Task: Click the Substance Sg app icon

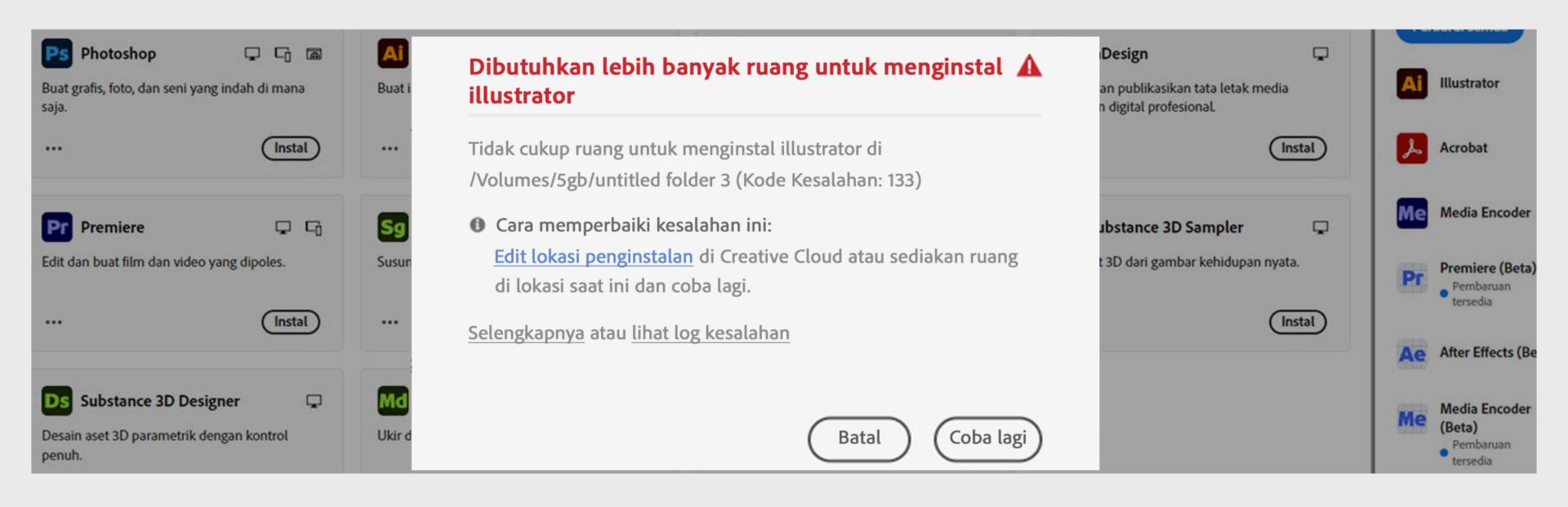Action: [393, 227]
